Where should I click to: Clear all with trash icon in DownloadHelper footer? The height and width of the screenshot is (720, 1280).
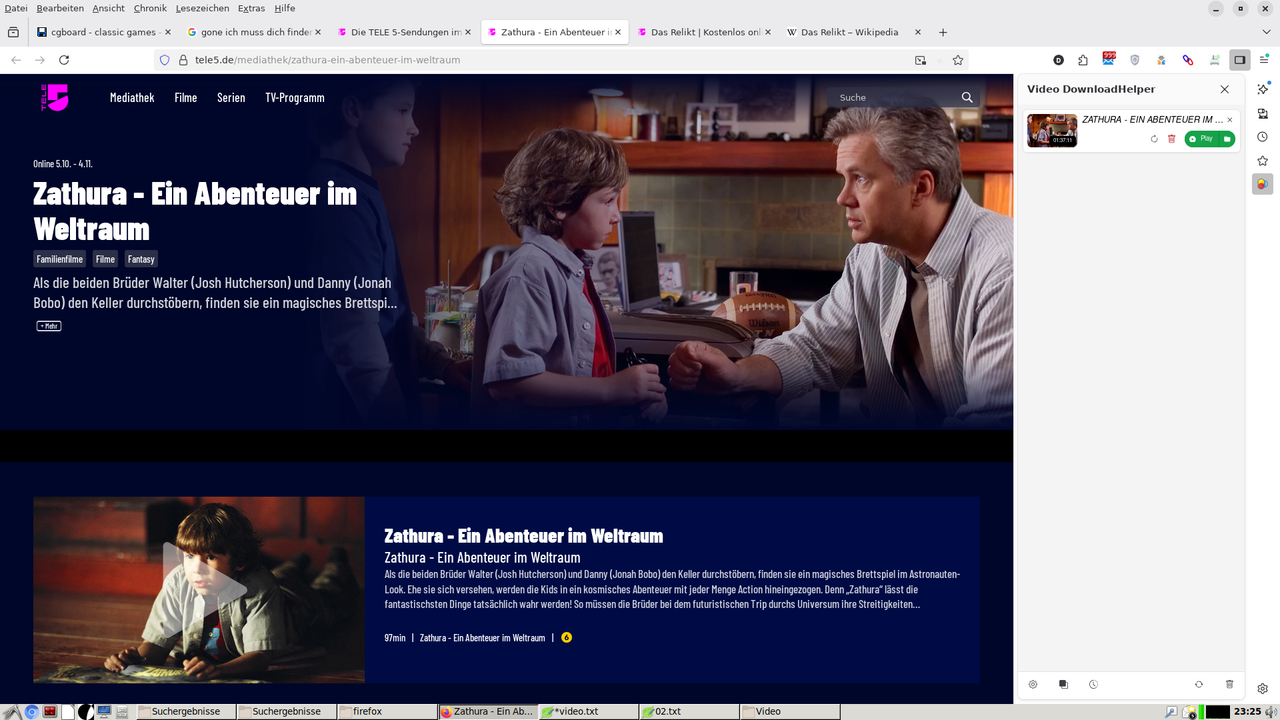point(1229,684)
